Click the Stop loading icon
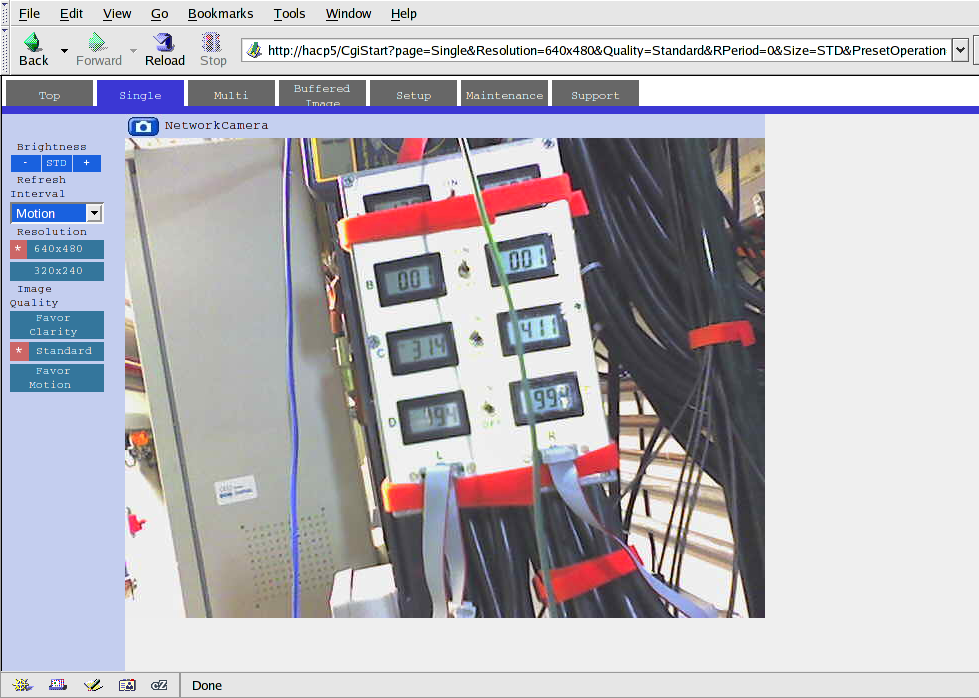 pyautogui.click(x=212, y=42)
